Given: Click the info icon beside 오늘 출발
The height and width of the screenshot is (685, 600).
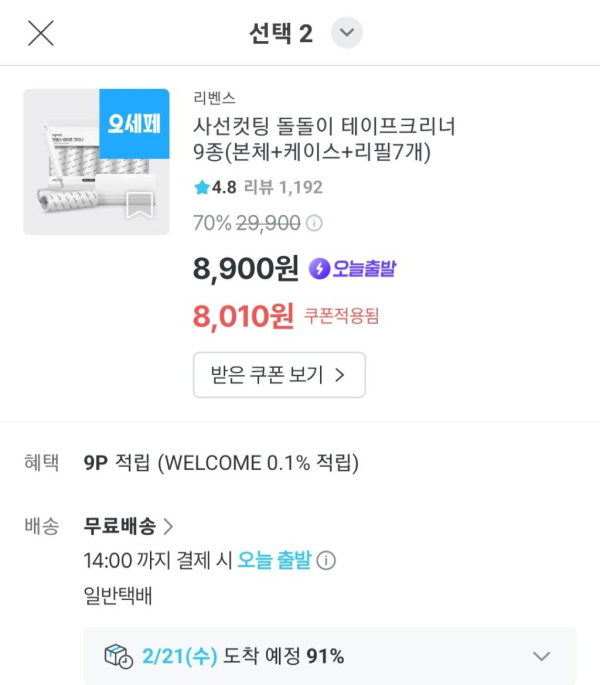Looking at the screenshot, I should tap(326, 560).
